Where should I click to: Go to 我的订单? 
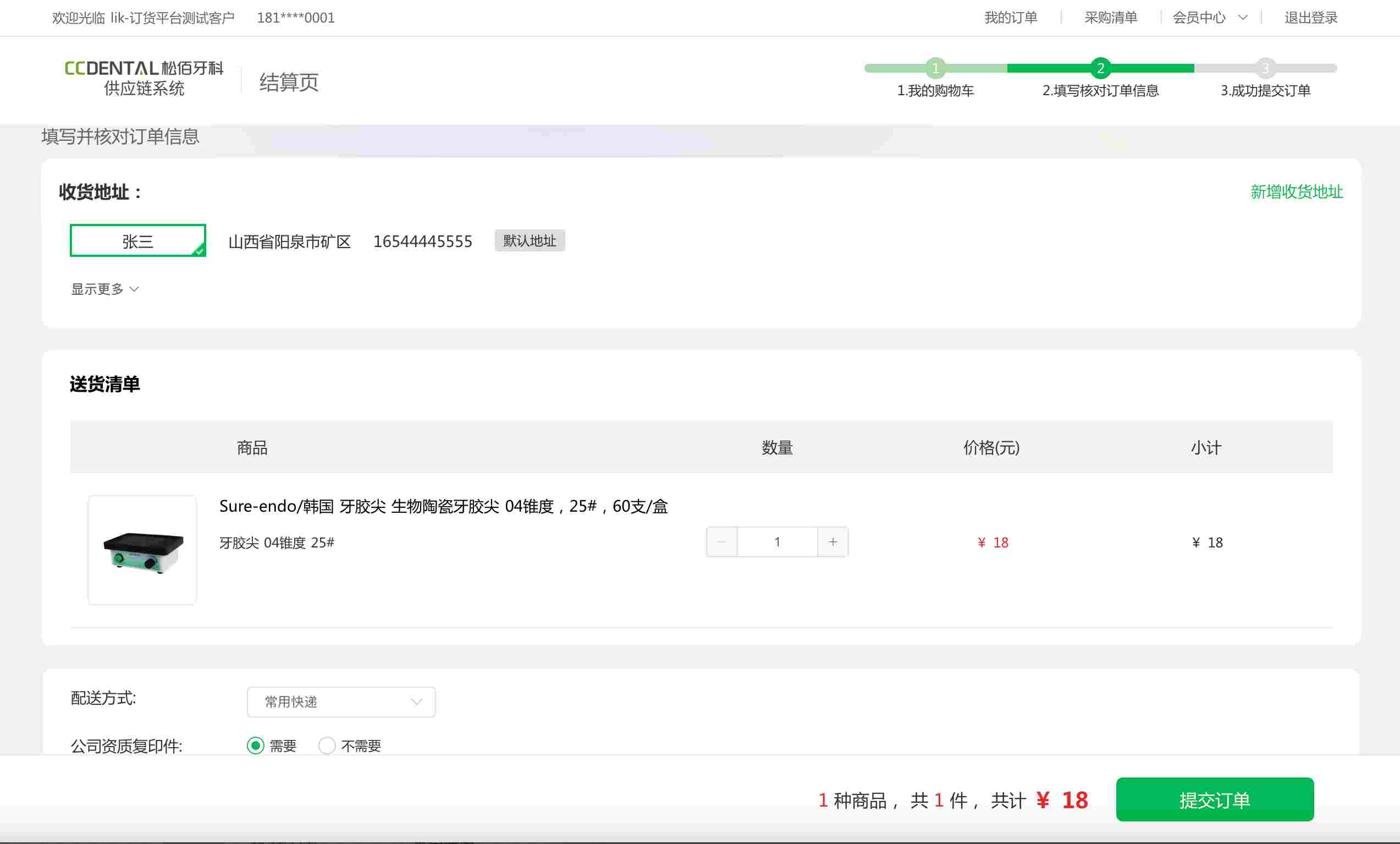coord(1011,18)
